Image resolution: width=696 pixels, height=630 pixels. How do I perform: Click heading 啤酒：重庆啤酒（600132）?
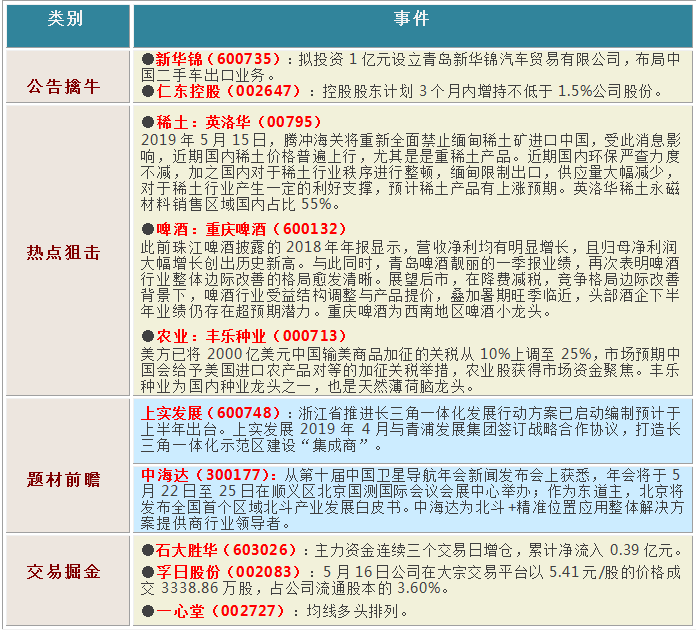pyautogui.click(x=251, y=229)
